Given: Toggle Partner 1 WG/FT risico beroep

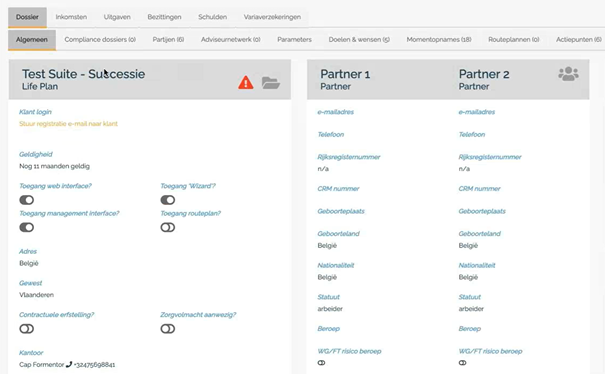Looking at the screenshot, I should click(x=321, y=363).
